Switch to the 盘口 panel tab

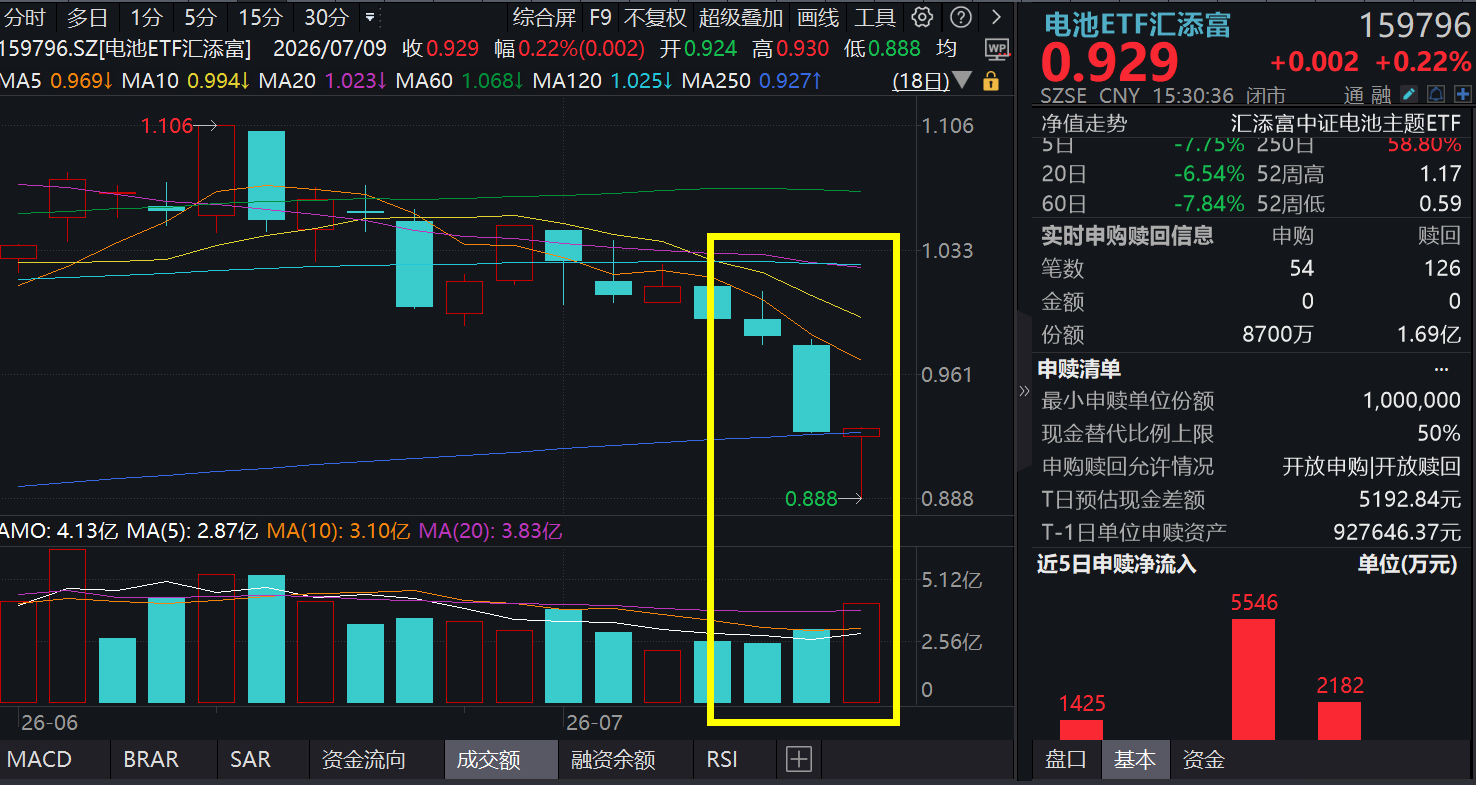[1066, 760]
